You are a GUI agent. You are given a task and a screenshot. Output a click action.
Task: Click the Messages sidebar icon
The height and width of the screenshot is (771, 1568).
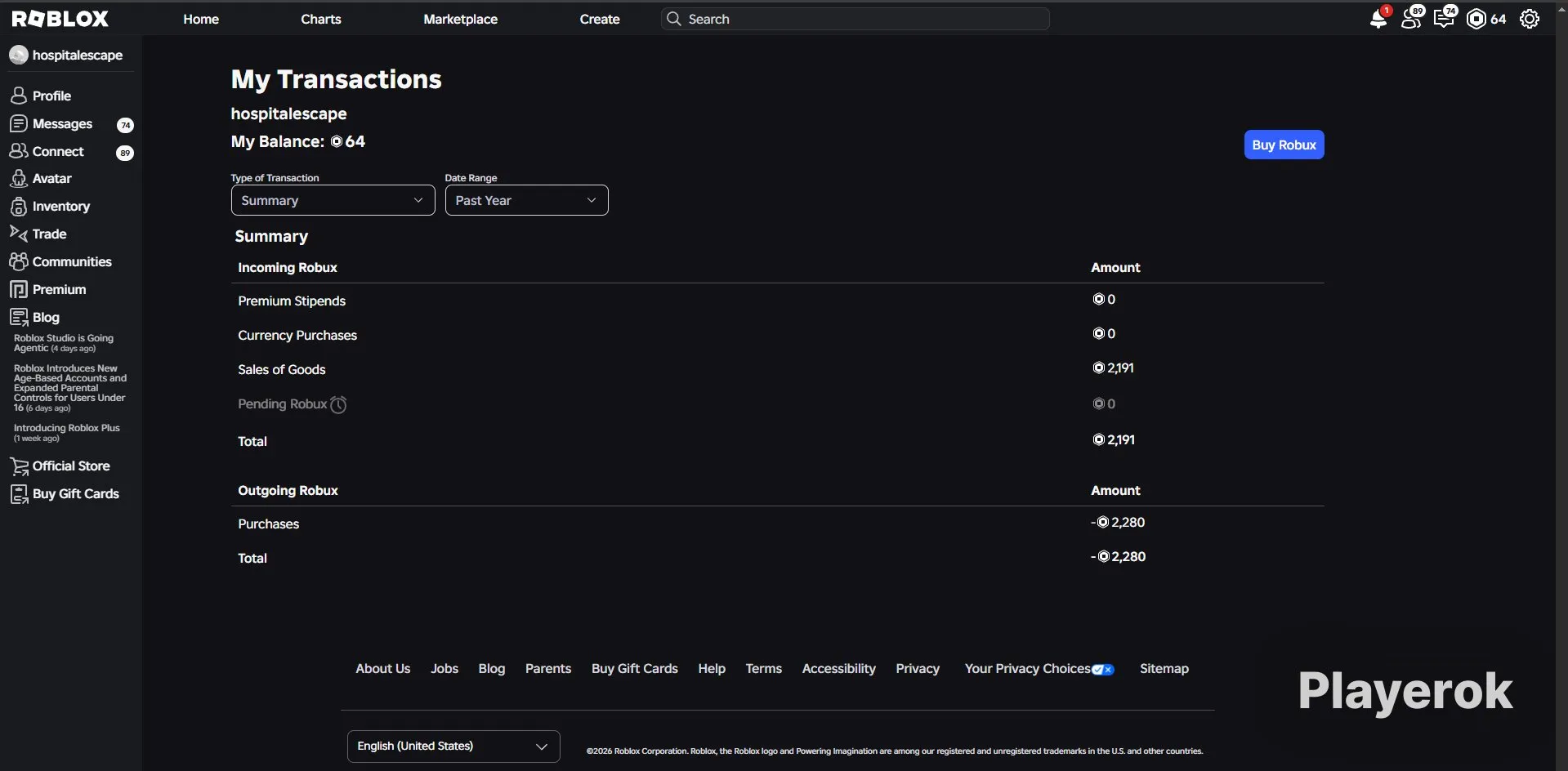(19, 123)
